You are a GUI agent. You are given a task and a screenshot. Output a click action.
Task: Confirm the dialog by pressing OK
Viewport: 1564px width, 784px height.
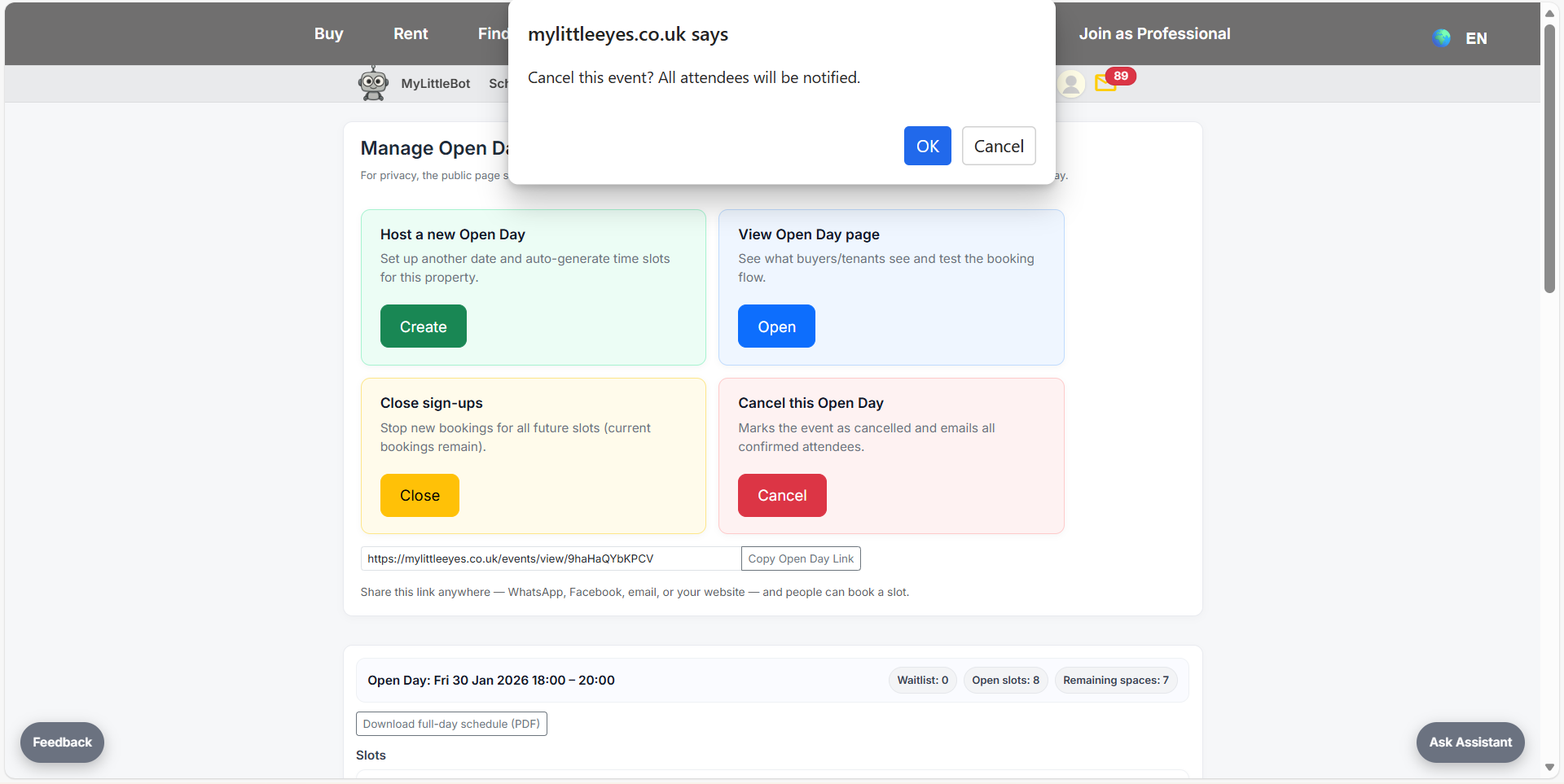[927, 146]
